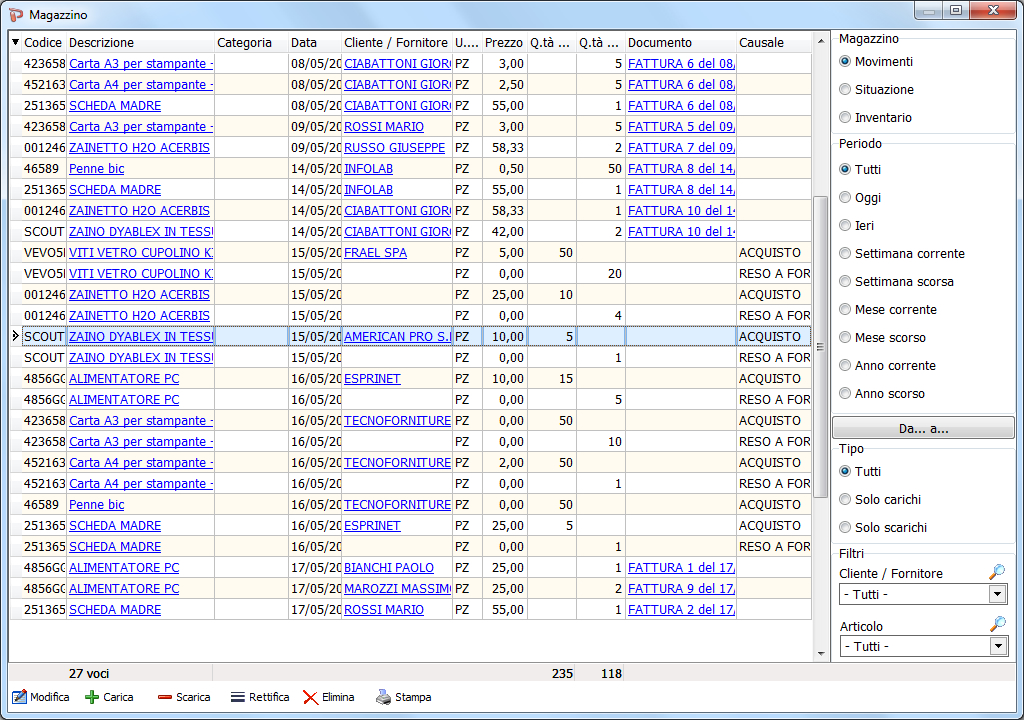Click the scrollbar up arrow

coord(820,41)
